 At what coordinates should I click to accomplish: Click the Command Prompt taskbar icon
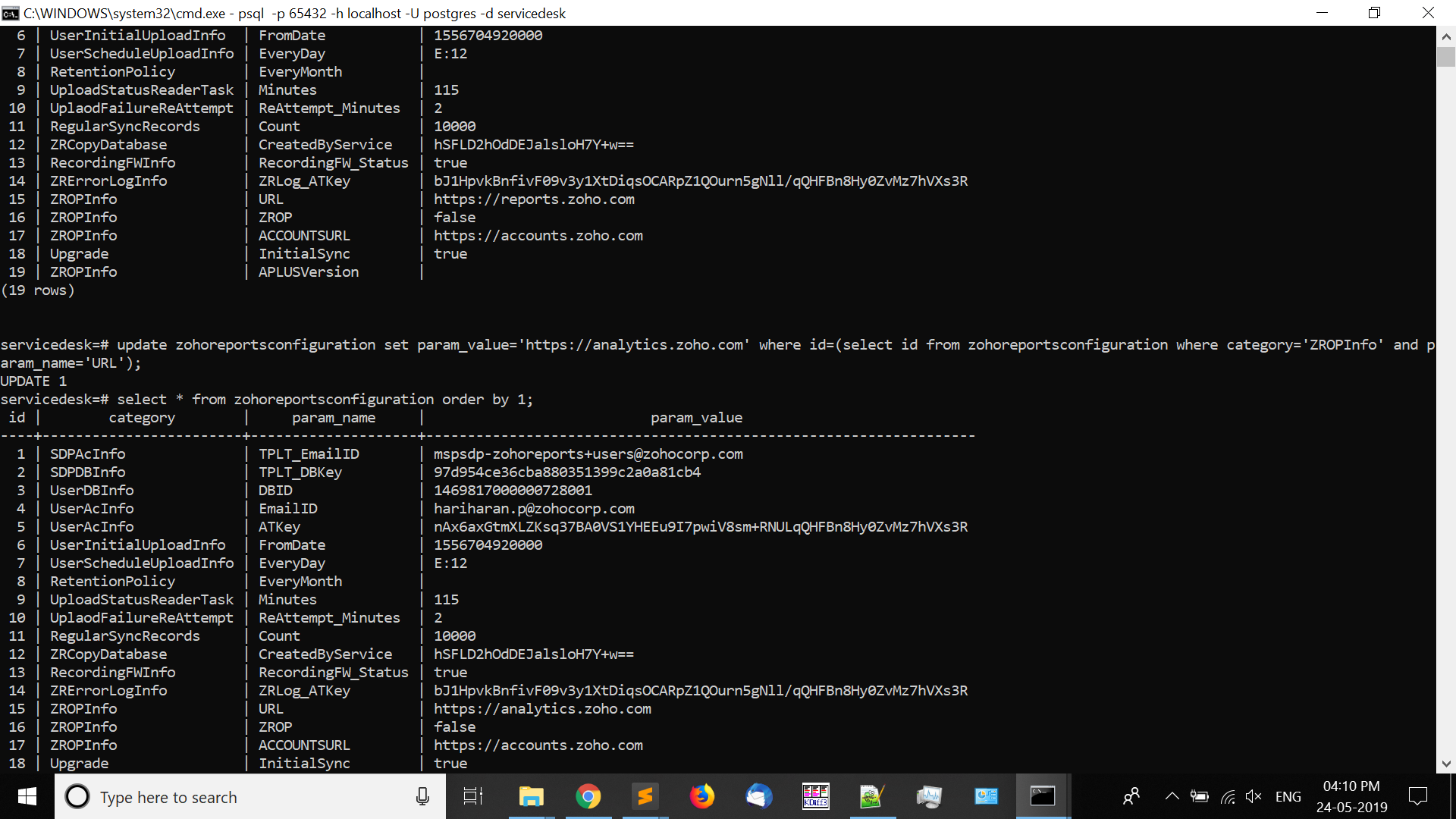click(x=1043, y=796)
